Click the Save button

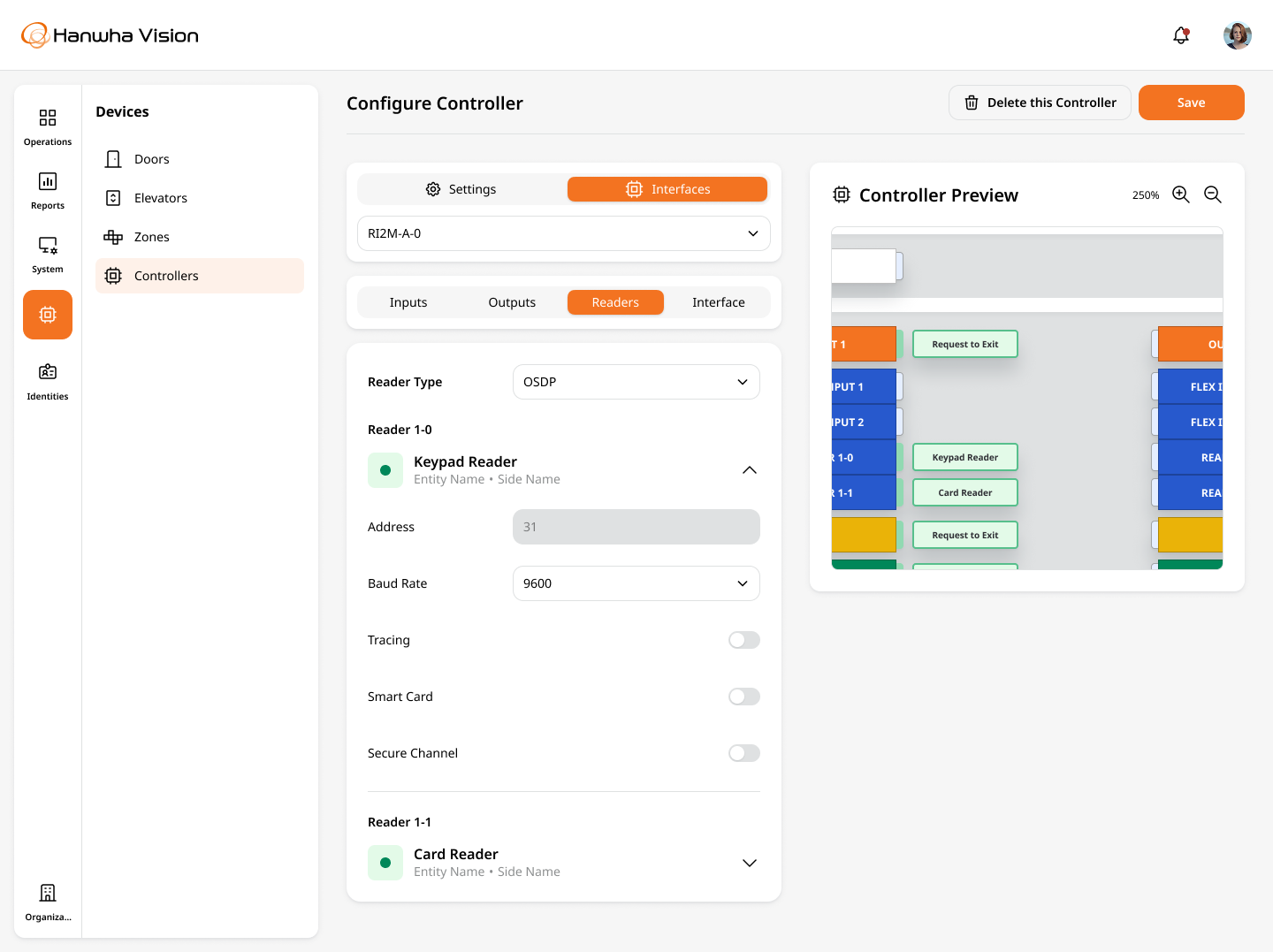pos(1192,103)
